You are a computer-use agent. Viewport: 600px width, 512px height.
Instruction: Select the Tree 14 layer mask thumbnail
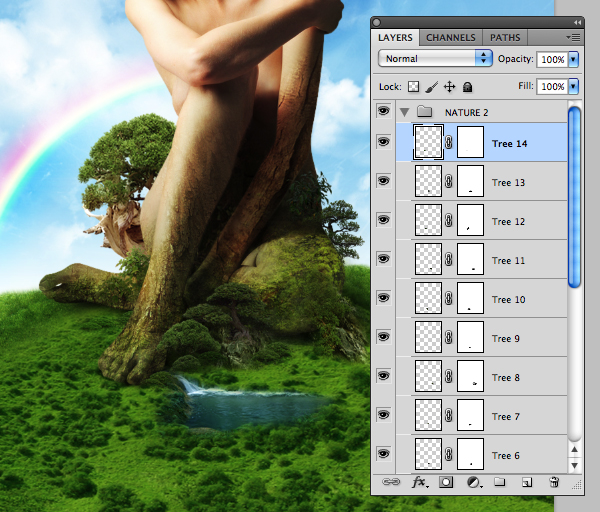click(x=470, y=142)
